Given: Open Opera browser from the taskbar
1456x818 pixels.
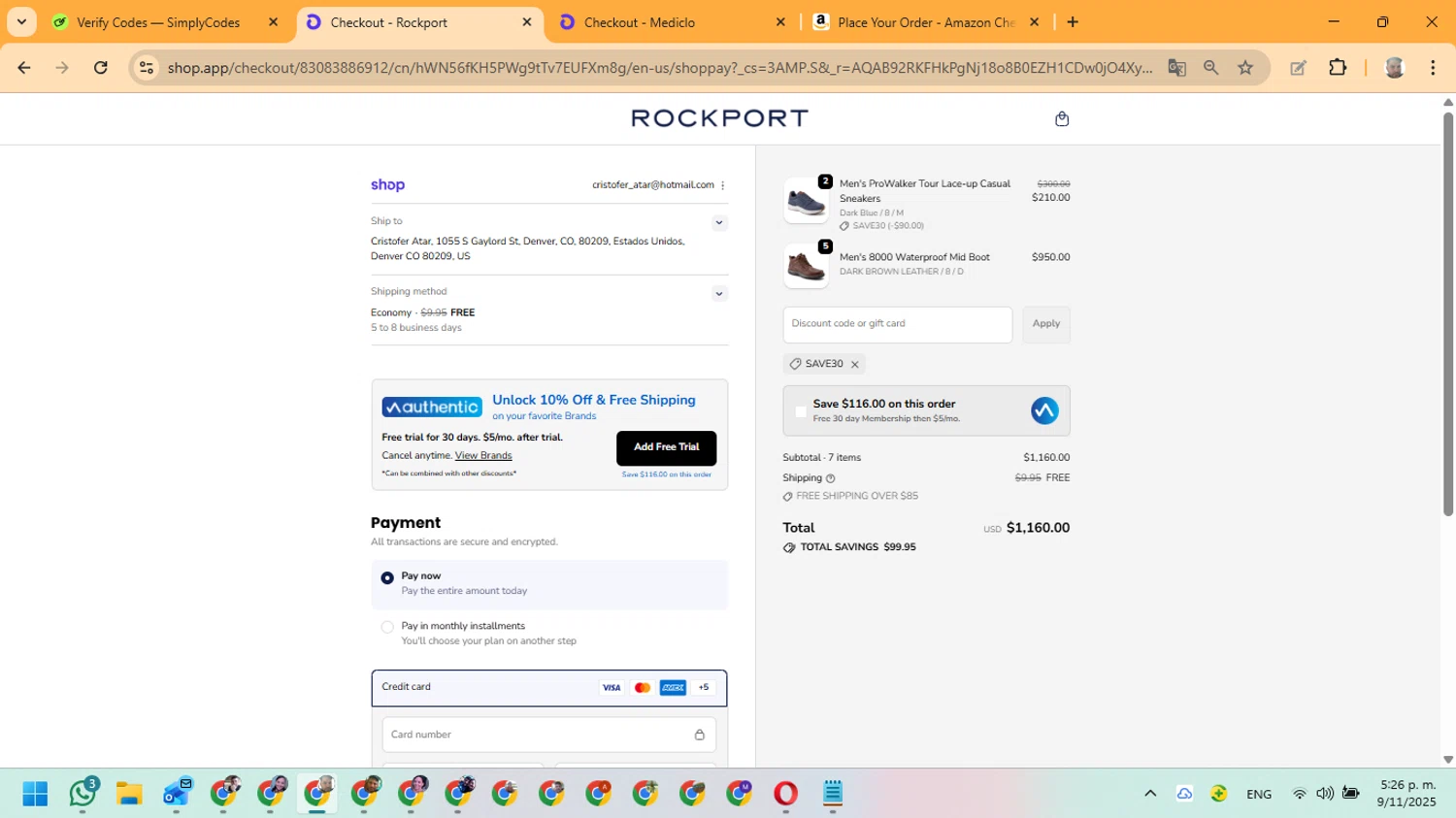Looking at the screenshot, I should click(x=785, y=794).
